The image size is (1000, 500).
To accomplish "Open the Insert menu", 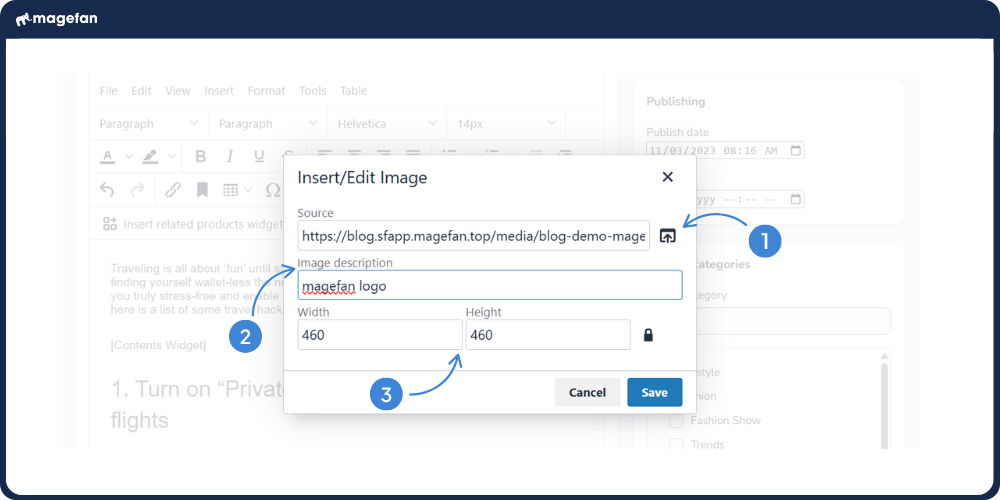I will click(219, 91).
